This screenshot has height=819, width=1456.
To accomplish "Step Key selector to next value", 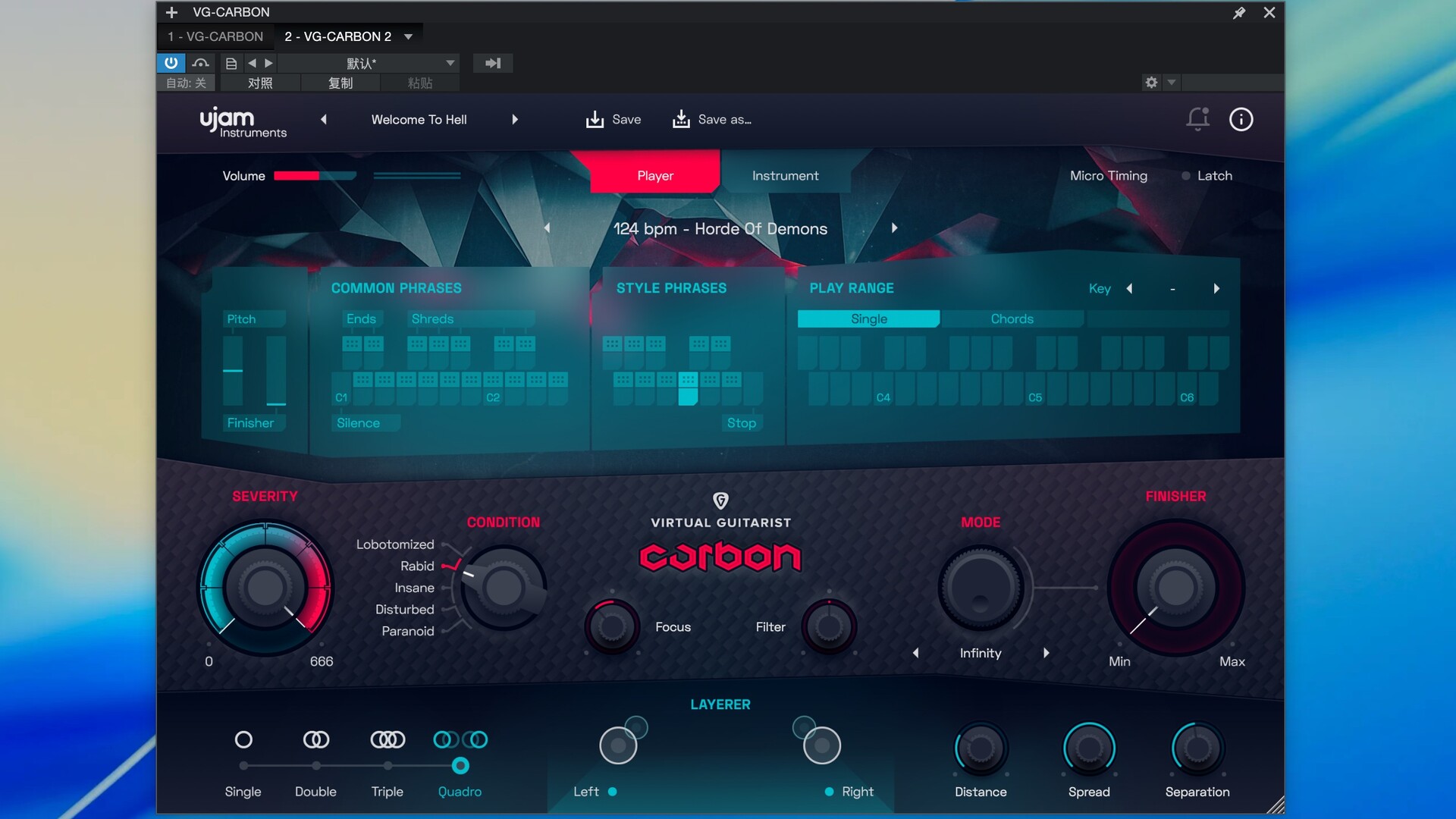I will click(x=1216, y=288).
